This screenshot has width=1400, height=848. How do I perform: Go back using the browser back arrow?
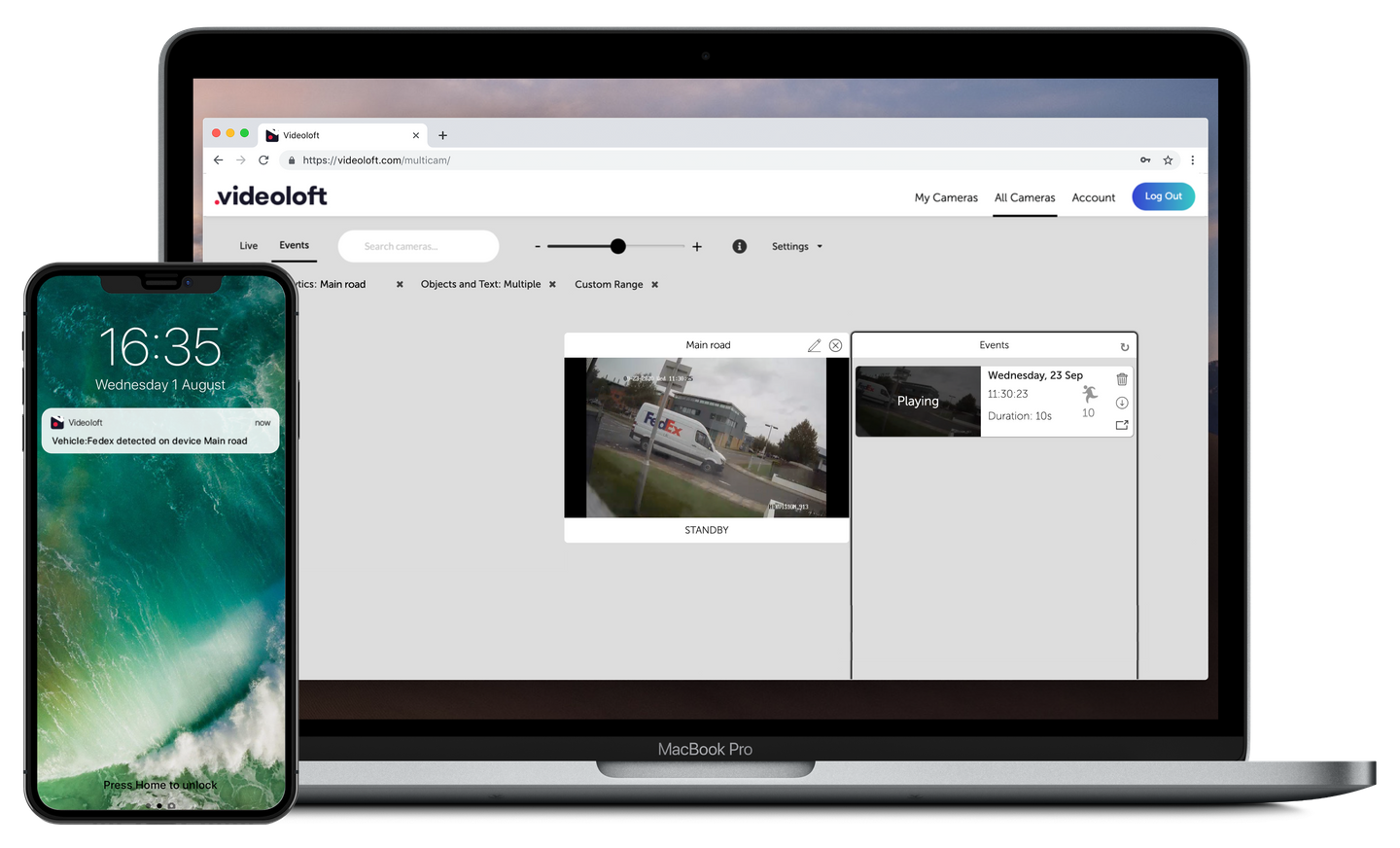point(218,160)
